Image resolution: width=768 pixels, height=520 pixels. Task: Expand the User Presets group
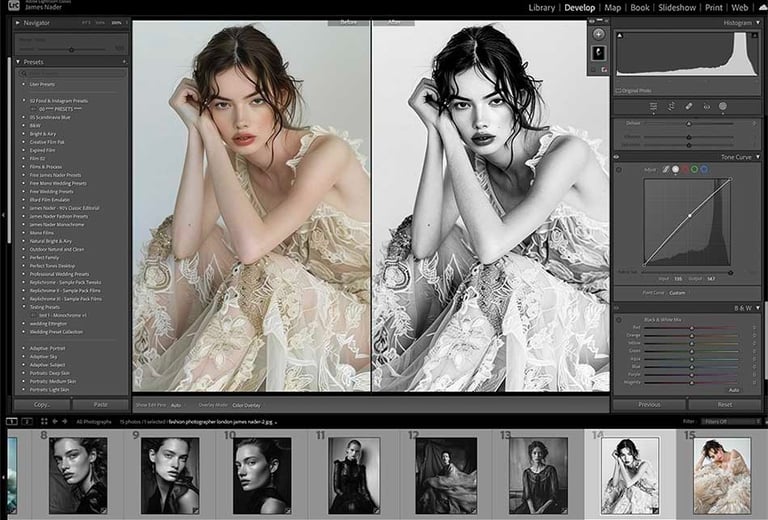pos(24,84)
